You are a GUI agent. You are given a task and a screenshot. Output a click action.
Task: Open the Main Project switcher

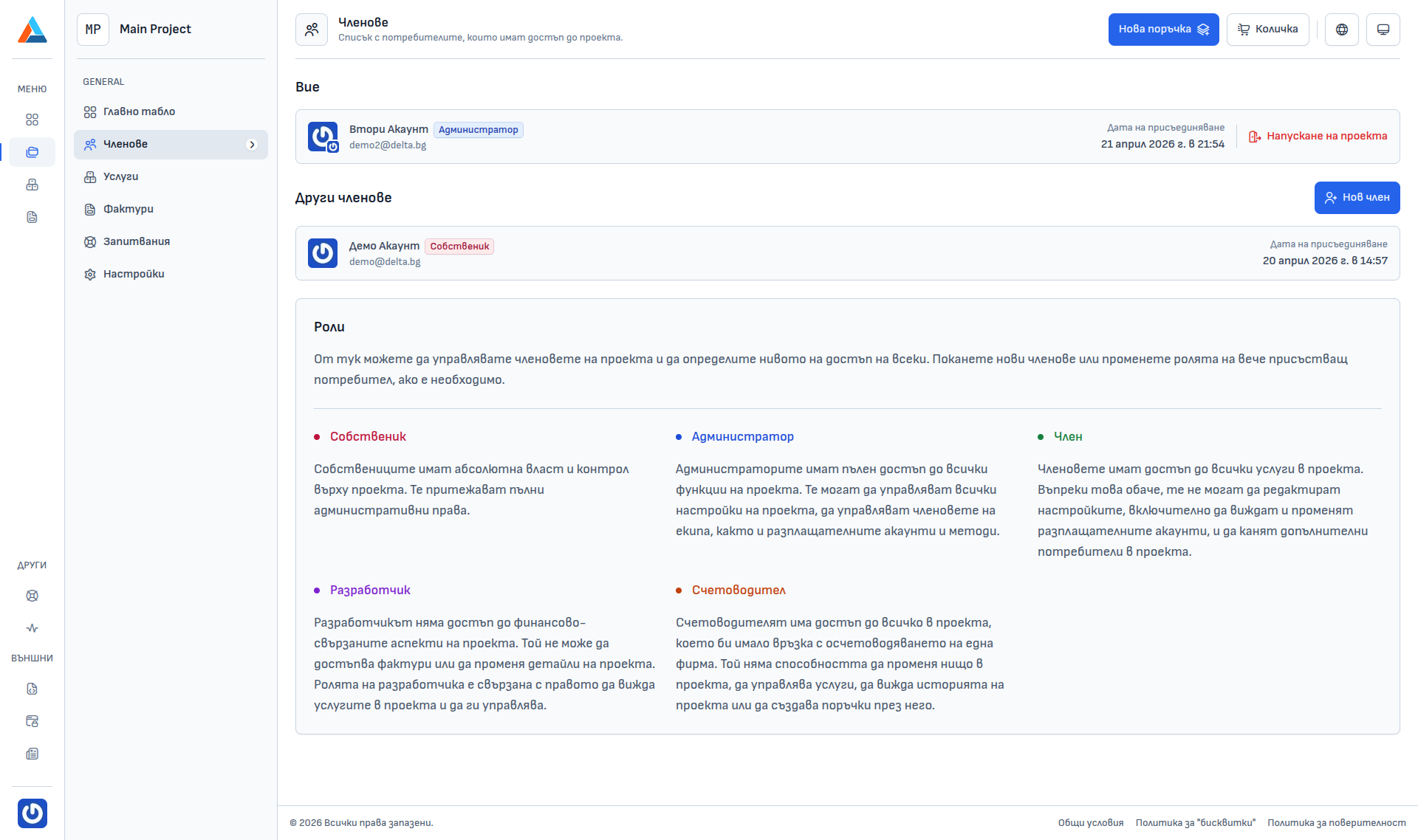coord(171,30)
